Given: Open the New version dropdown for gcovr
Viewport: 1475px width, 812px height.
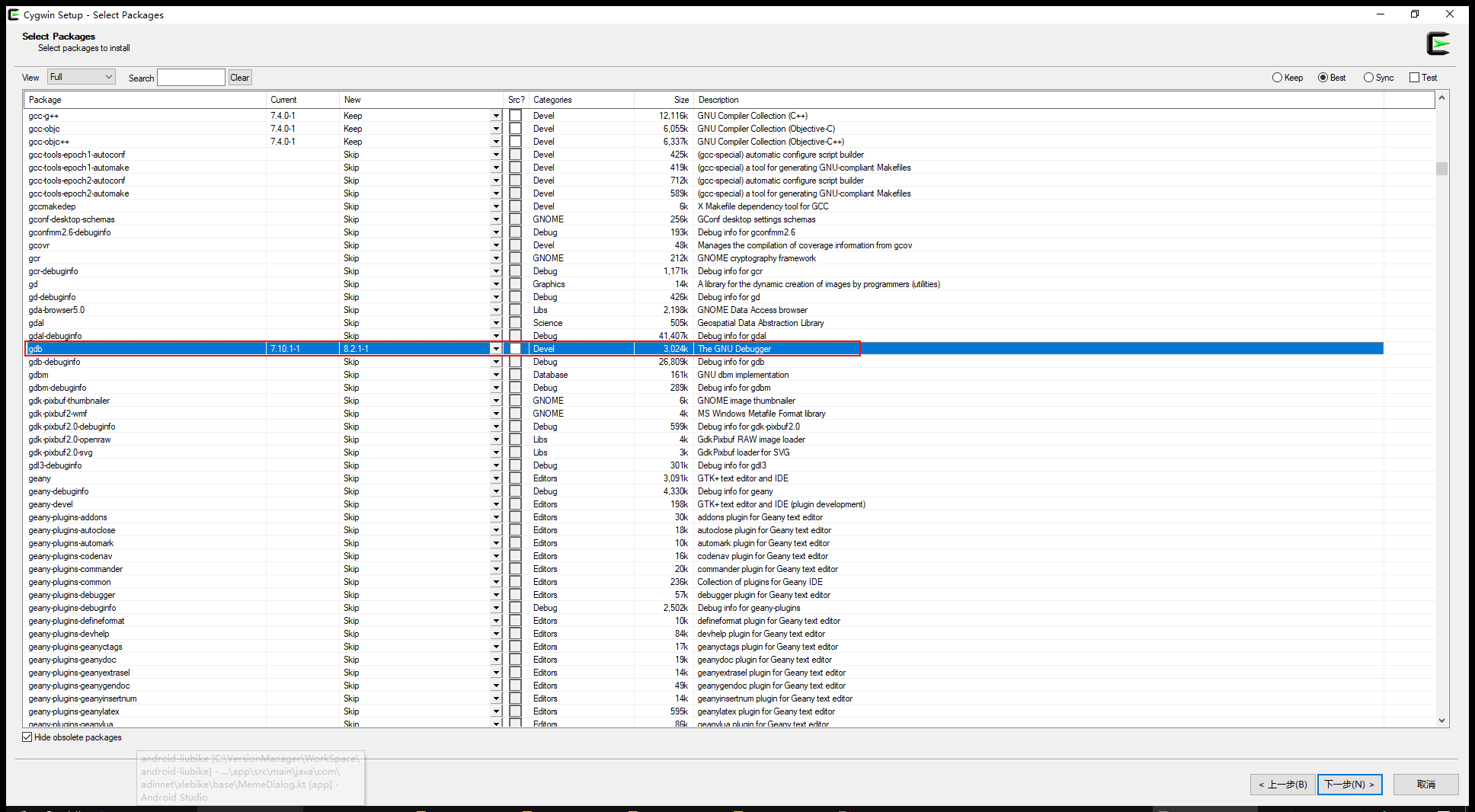Looking at the screenshot, I should [x=496, y=245].
